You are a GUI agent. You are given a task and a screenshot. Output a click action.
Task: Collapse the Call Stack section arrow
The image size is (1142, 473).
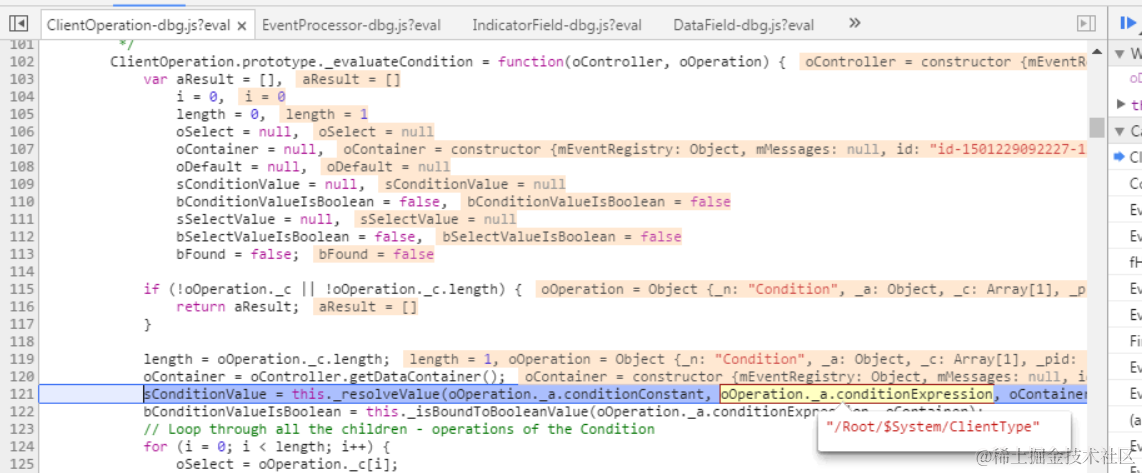point(1120,131)
